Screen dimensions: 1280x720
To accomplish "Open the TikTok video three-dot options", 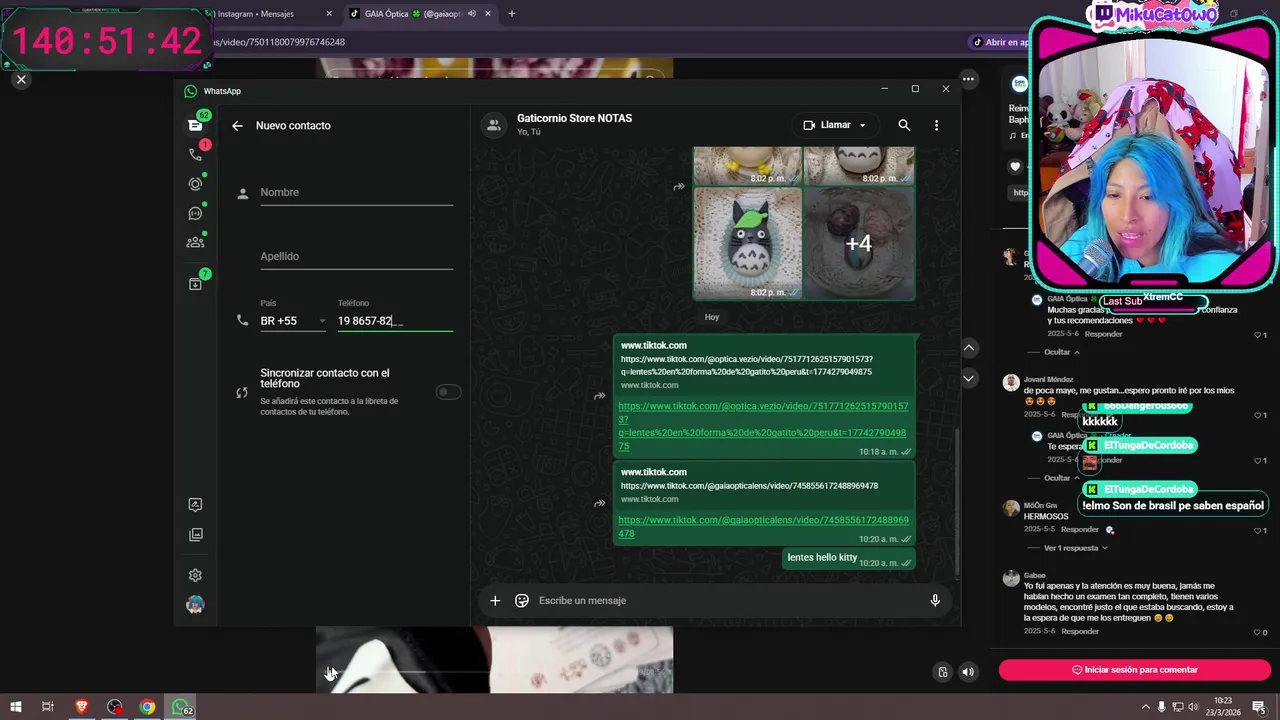I will (968, 79).
